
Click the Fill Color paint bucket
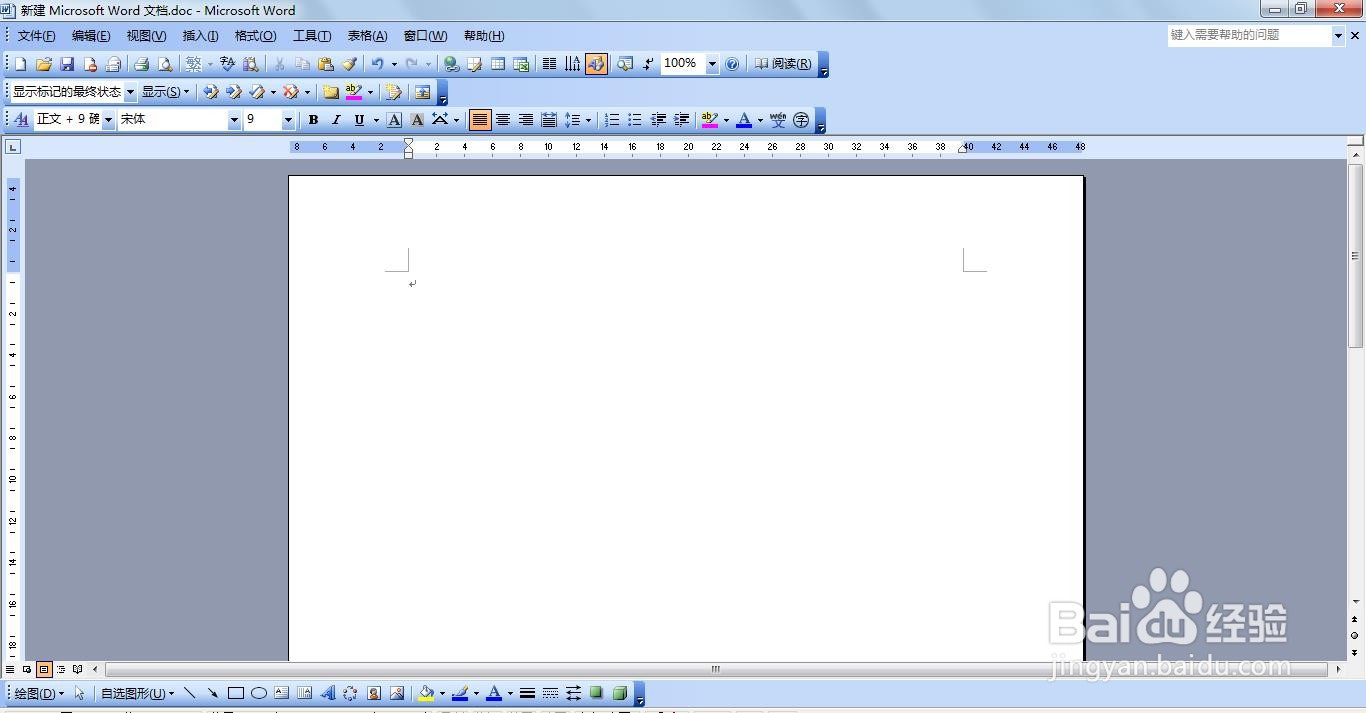coord(426,693)
